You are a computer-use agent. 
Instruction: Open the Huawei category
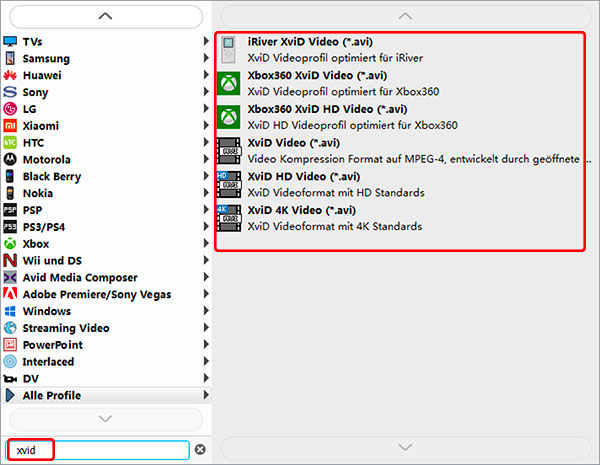coord(106,75)
